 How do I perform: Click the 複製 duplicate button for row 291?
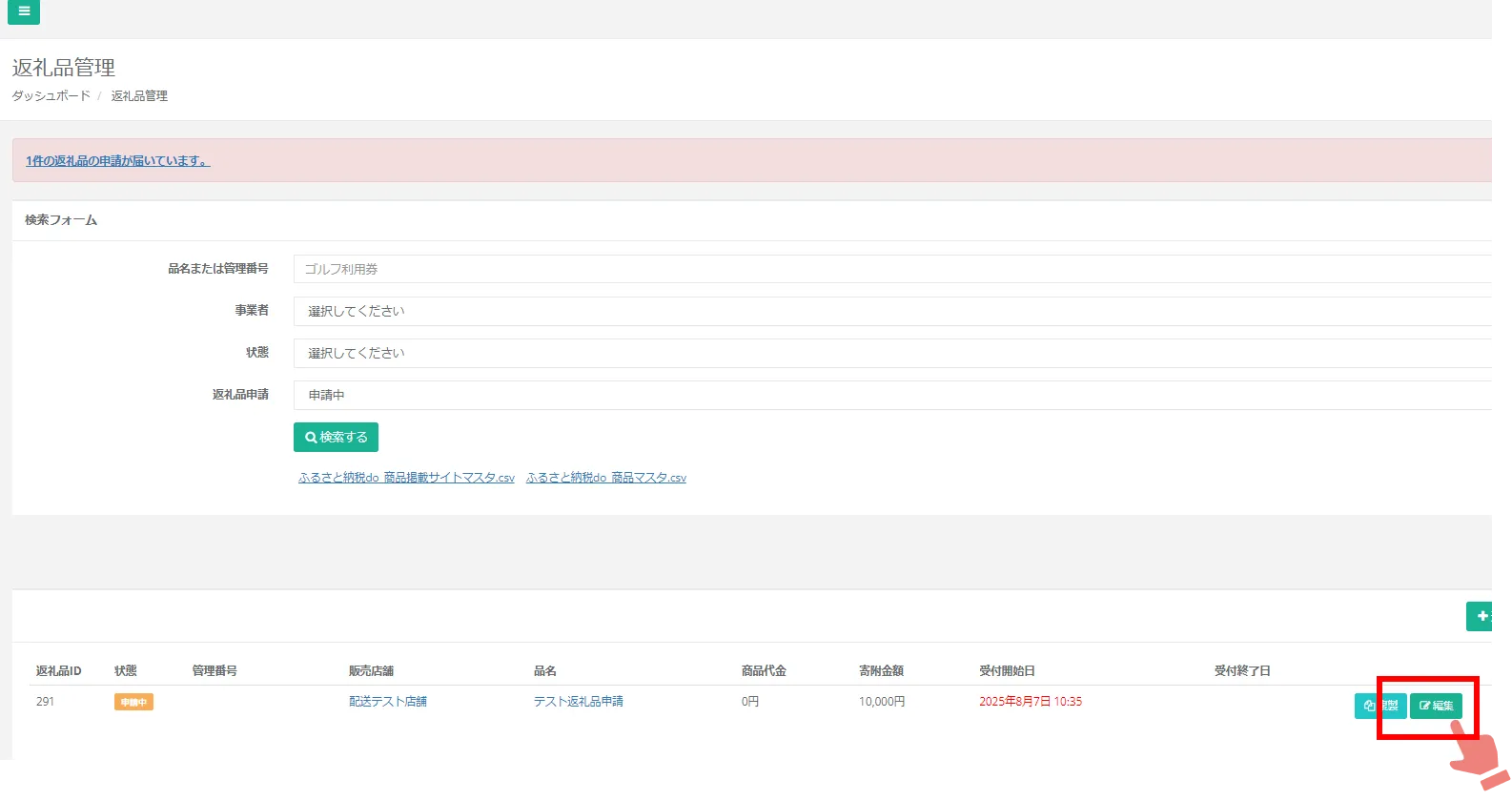pos(1380,706)
